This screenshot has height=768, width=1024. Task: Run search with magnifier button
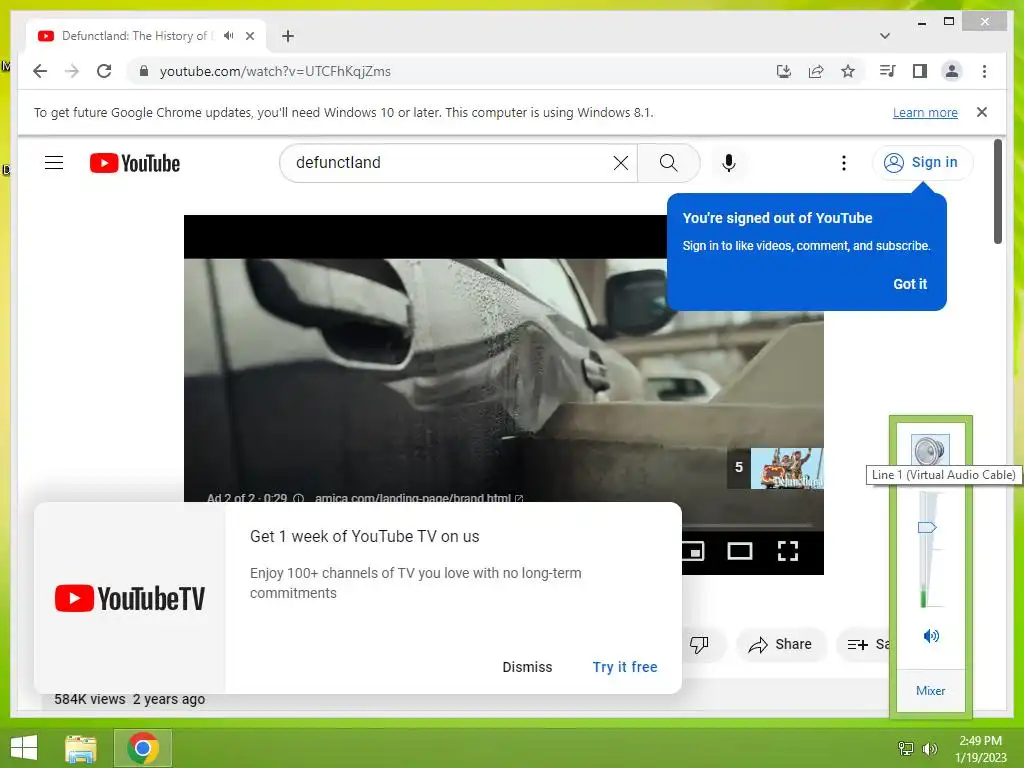coord(669,163)
